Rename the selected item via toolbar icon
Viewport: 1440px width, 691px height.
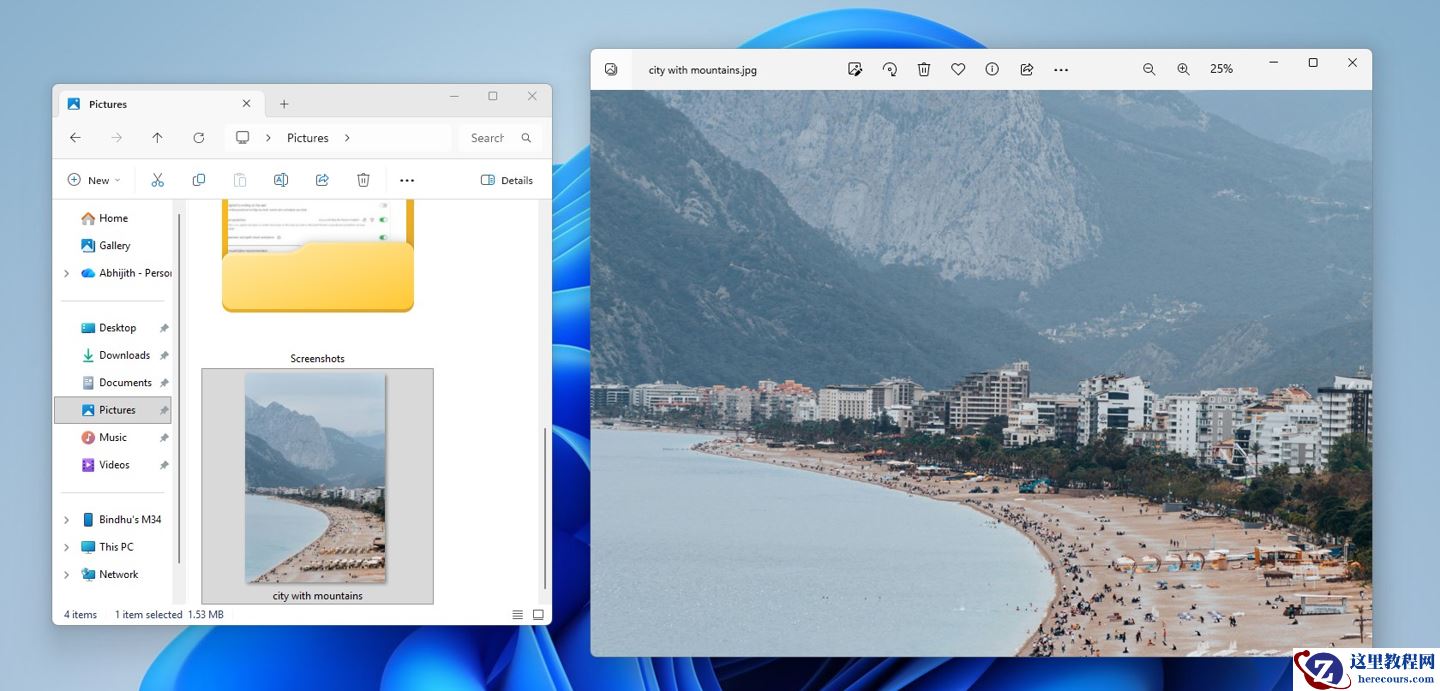click(x=281, y=179)
